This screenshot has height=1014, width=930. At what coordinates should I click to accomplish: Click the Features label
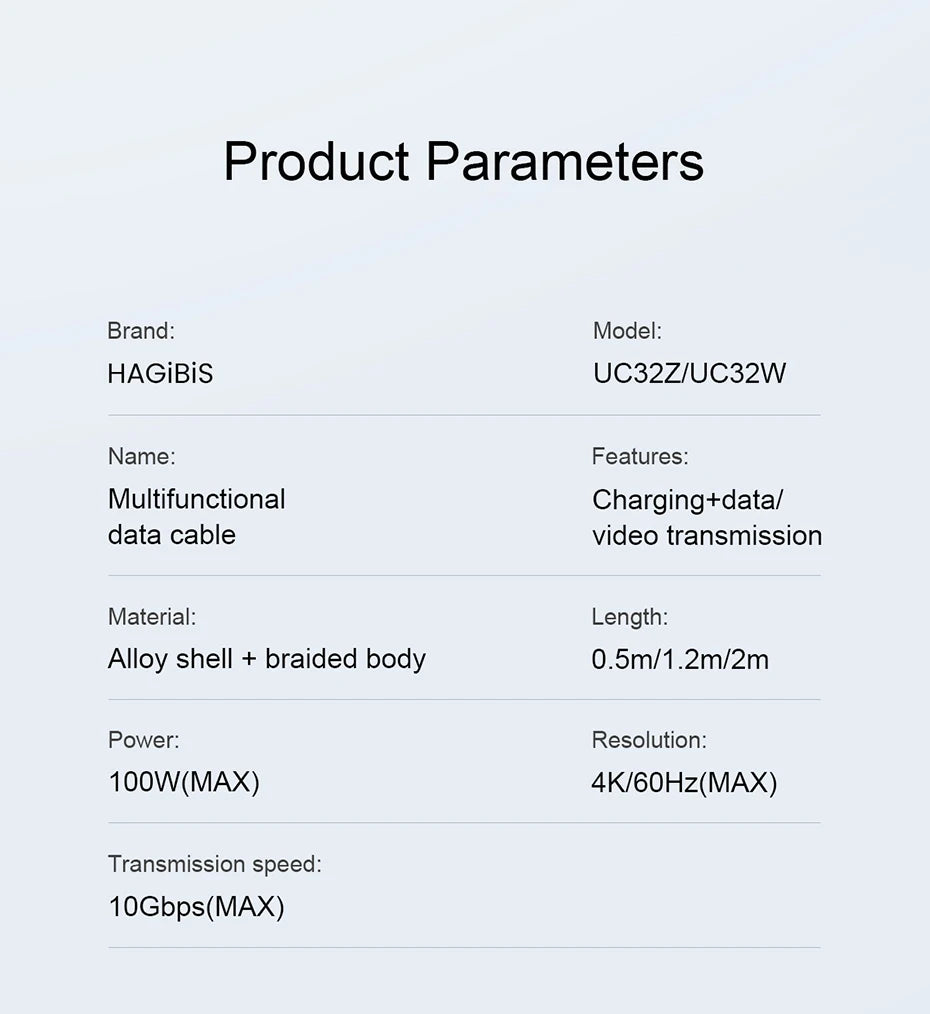(640, 457)
